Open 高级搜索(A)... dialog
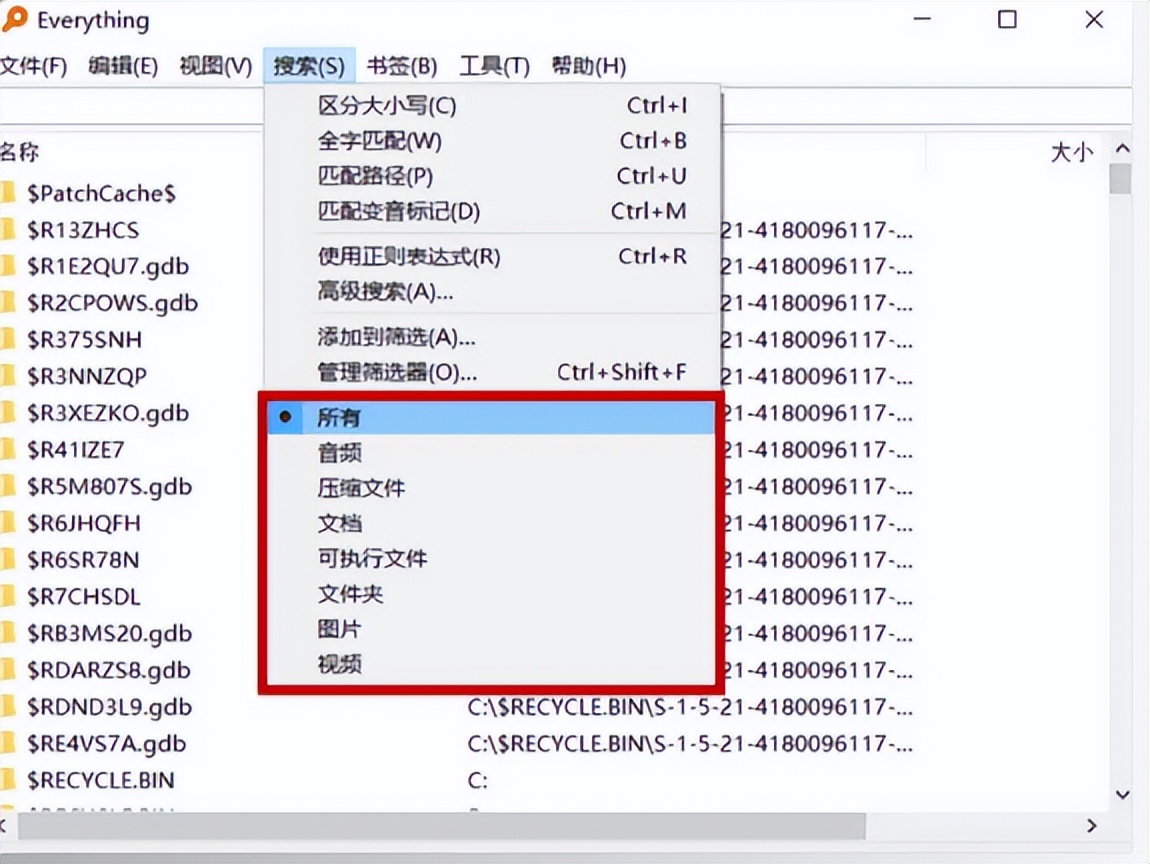The width and height of the screenshot is (1150, 864). coord(491,292)
